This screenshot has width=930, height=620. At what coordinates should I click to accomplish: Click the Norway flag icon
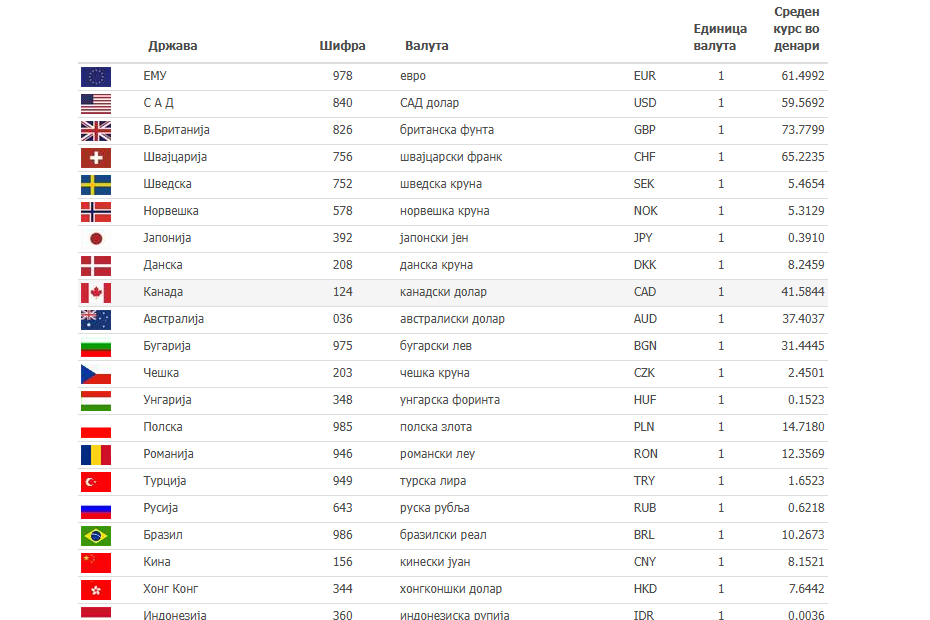[x=96, y=211]
